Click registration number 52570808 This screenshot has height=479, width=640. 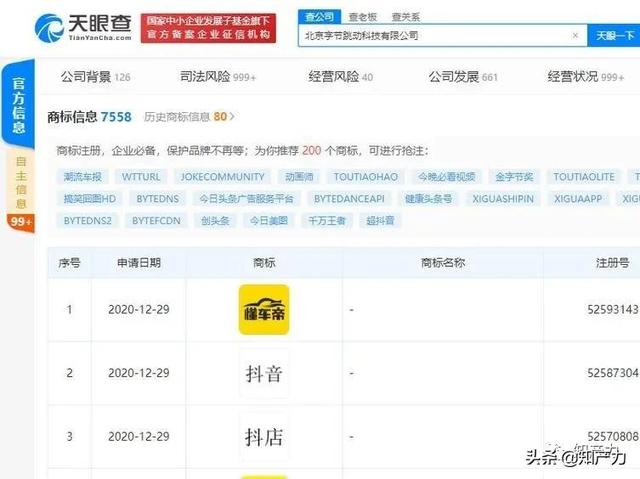point(613,437)
